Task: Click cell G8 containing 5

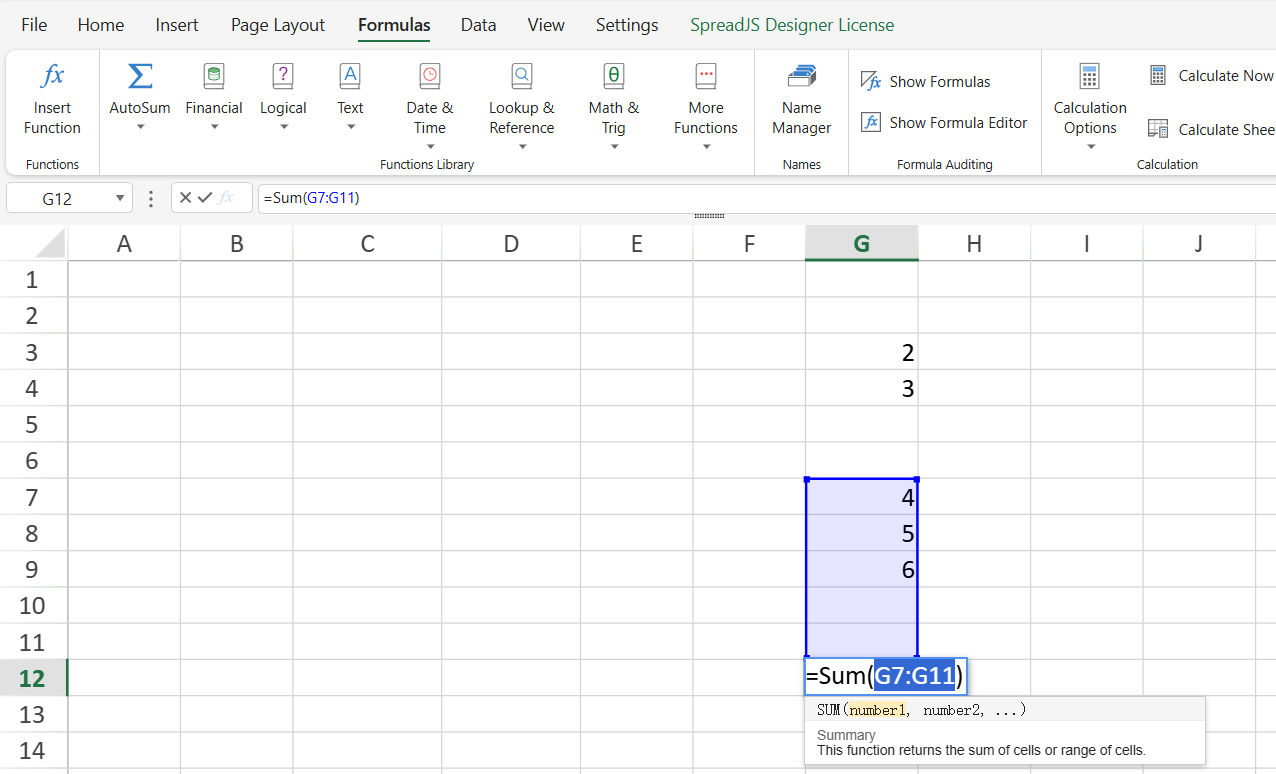Action: pos(862,533)
